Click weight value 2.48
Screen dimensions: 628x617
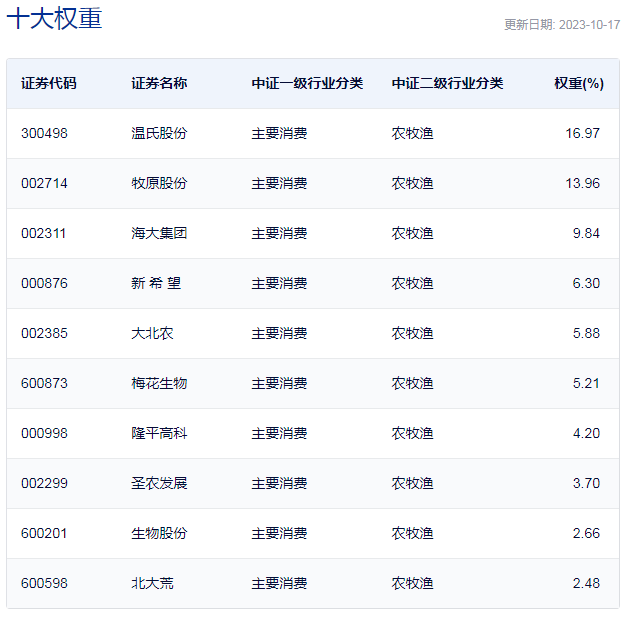[x=586, y=583]
